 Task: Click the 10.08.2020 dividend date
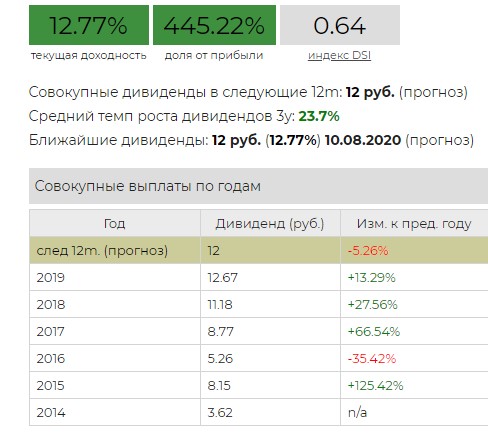(x=363, y=140)
